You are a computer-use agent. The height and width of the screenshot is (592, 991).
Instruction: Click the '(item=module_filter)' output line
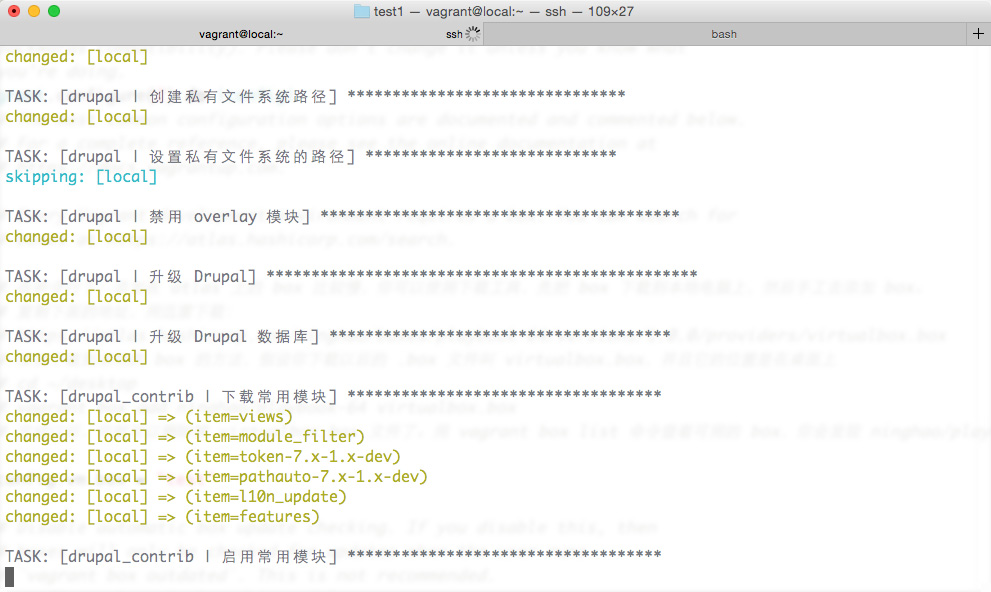(x=185, y=437)
